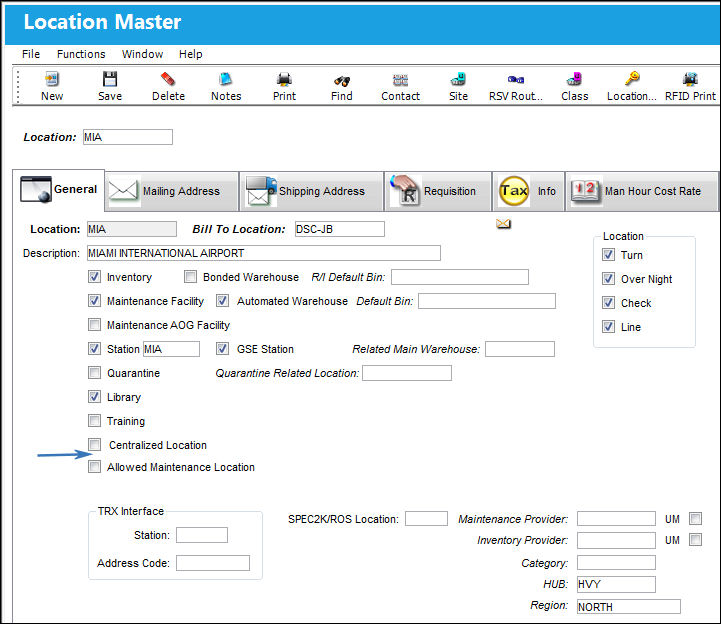Click the Station code field MIA
The height and width of the screenshot is (624, 721).
click(172, 349)
